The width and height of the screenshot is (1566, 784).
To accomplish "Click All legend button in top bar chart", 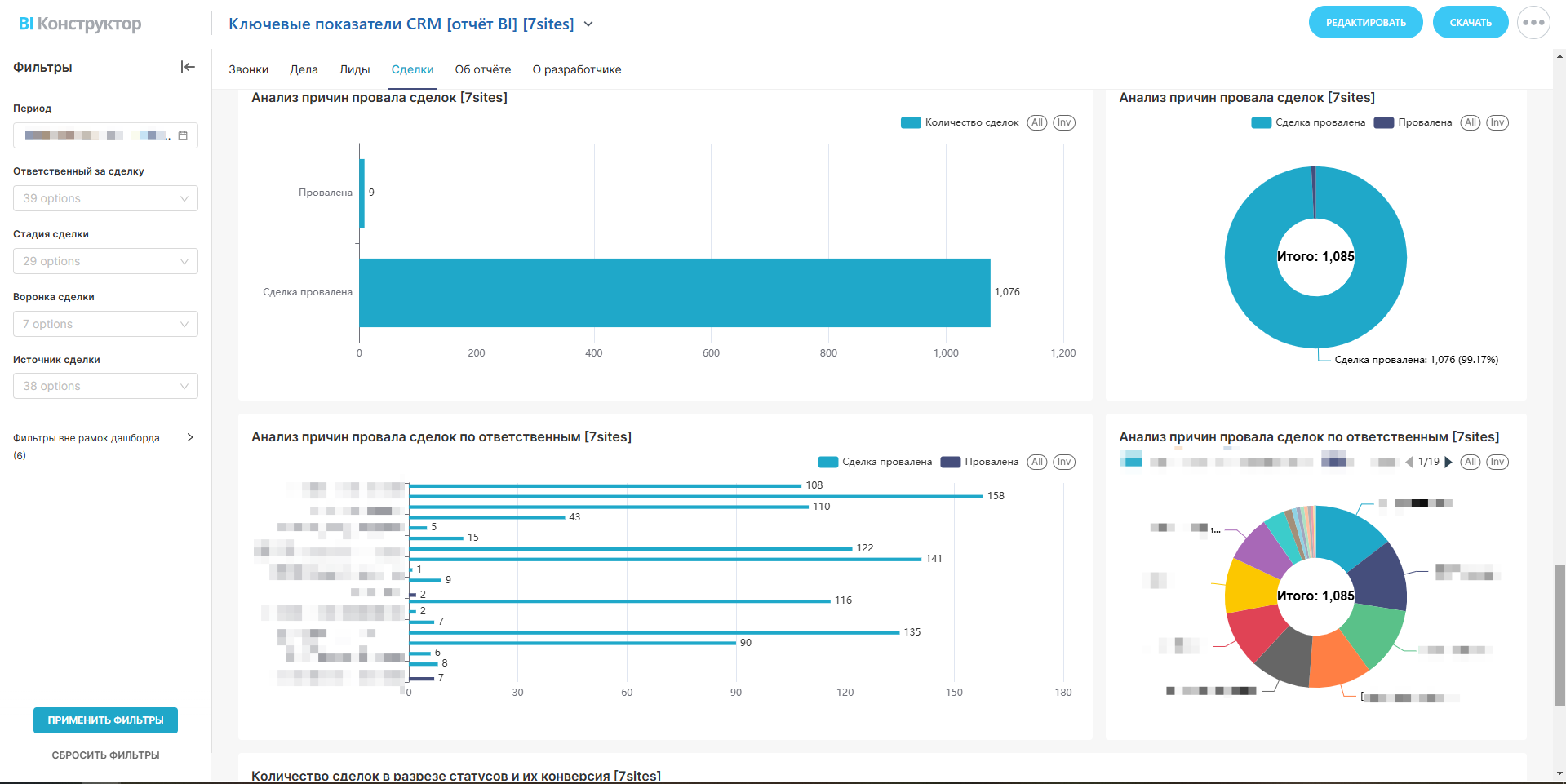I will pyautogui.click(x=1036, y=123).
